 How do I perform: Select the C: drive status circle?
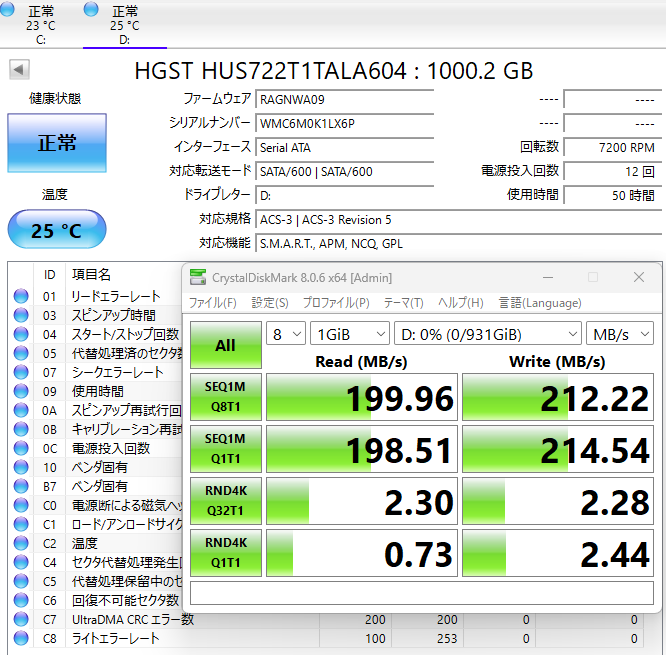coord(7,8)
